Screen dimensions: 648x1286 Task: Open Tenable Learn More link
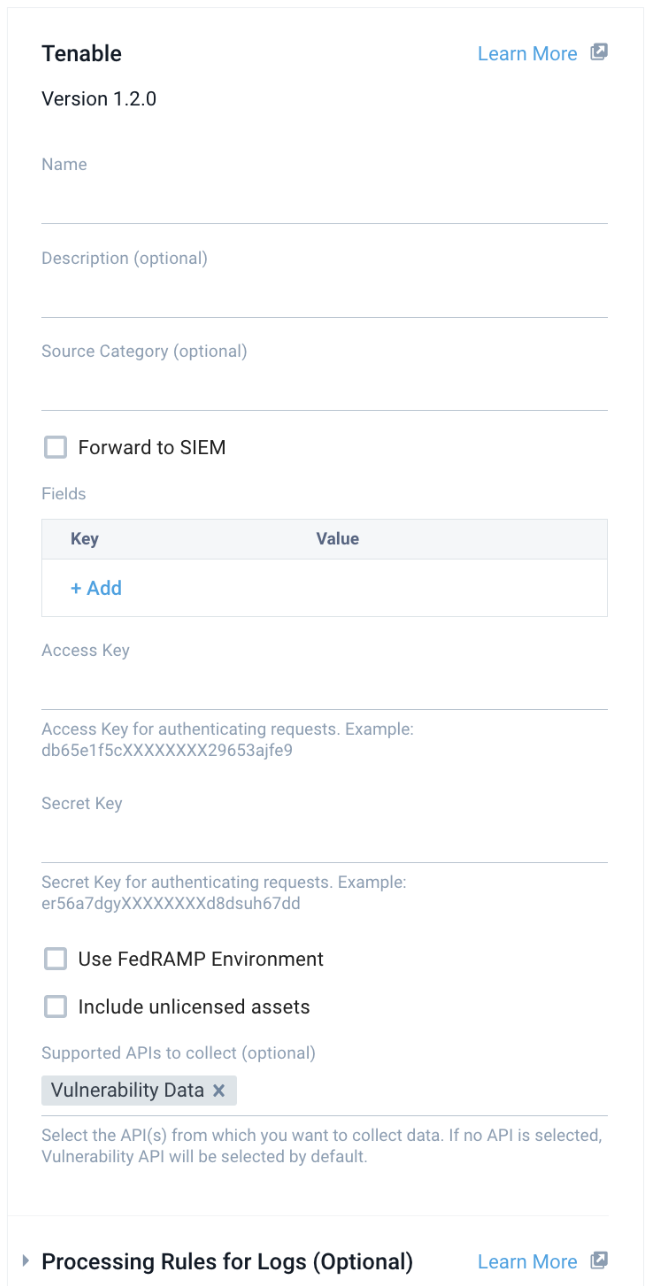(527, 54)
